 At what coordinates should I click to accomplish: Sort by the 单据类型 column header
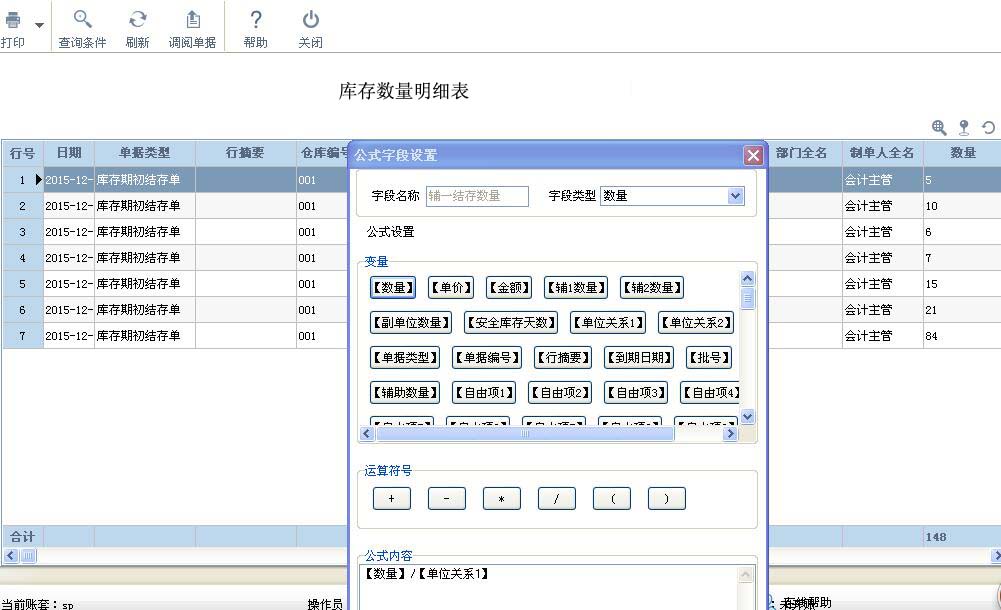tap(144, 153)
